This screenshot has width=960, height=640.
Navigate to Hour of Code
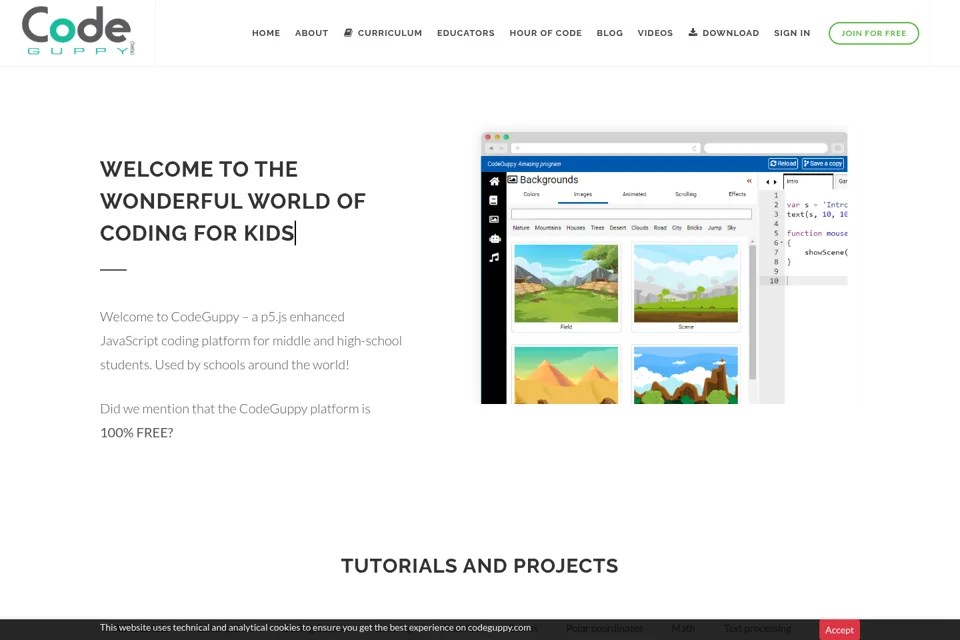546,33
